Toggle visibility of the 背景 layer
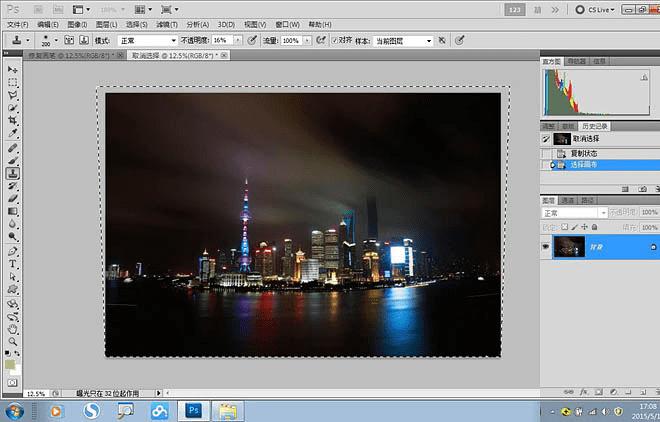This screenshot has height=422, width=660. (x=546, y=247)
